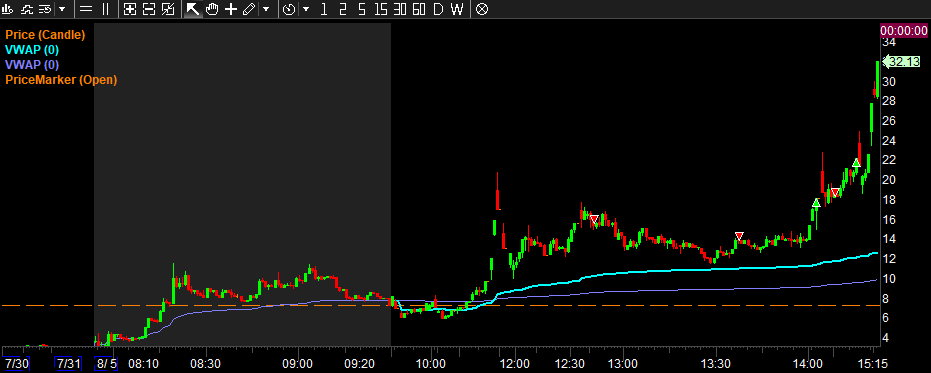Click the 15:15 time axis label
Image resolution: width=931 pixels, height=373 pixels.
pyautogui.click(x=873, y=363)
